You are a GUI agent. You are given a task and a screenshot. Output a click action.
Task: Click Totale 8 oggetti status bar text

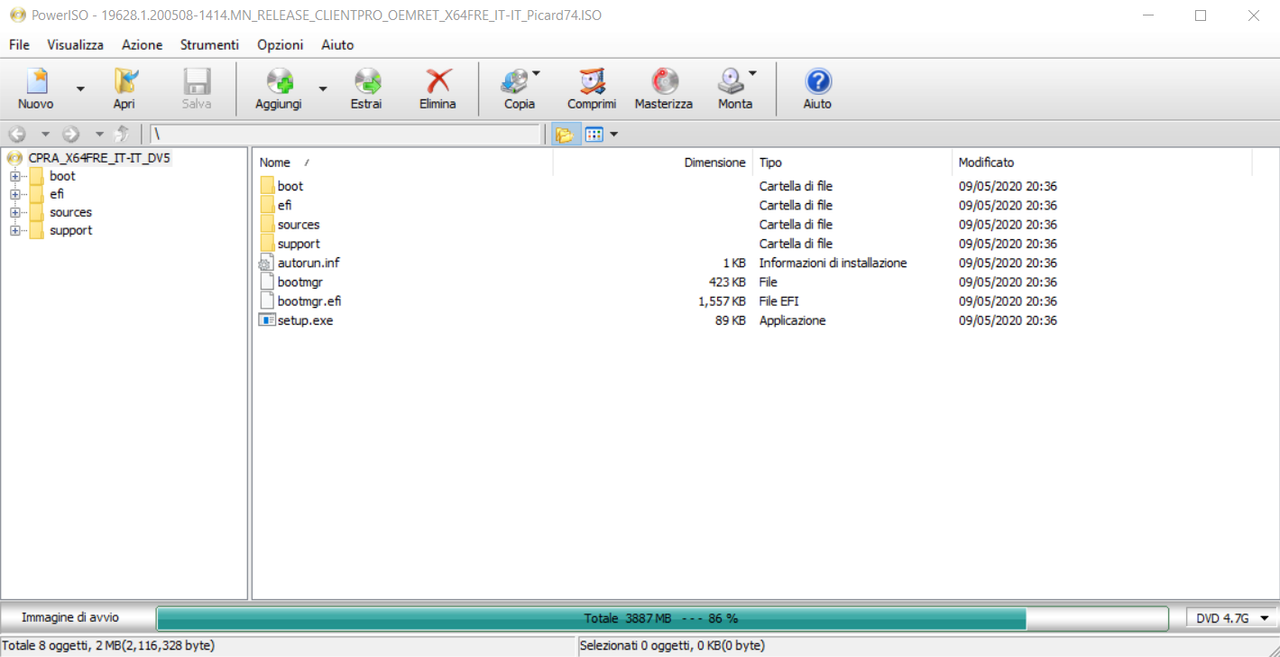point(108,646)
